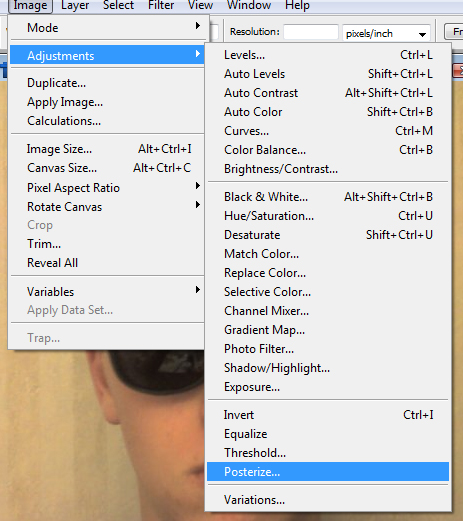This screenshot has height=521, width=463.
Task: Open Brightness/Contrast adjustment
Action: pyautogui.click(x=328, y=169)
